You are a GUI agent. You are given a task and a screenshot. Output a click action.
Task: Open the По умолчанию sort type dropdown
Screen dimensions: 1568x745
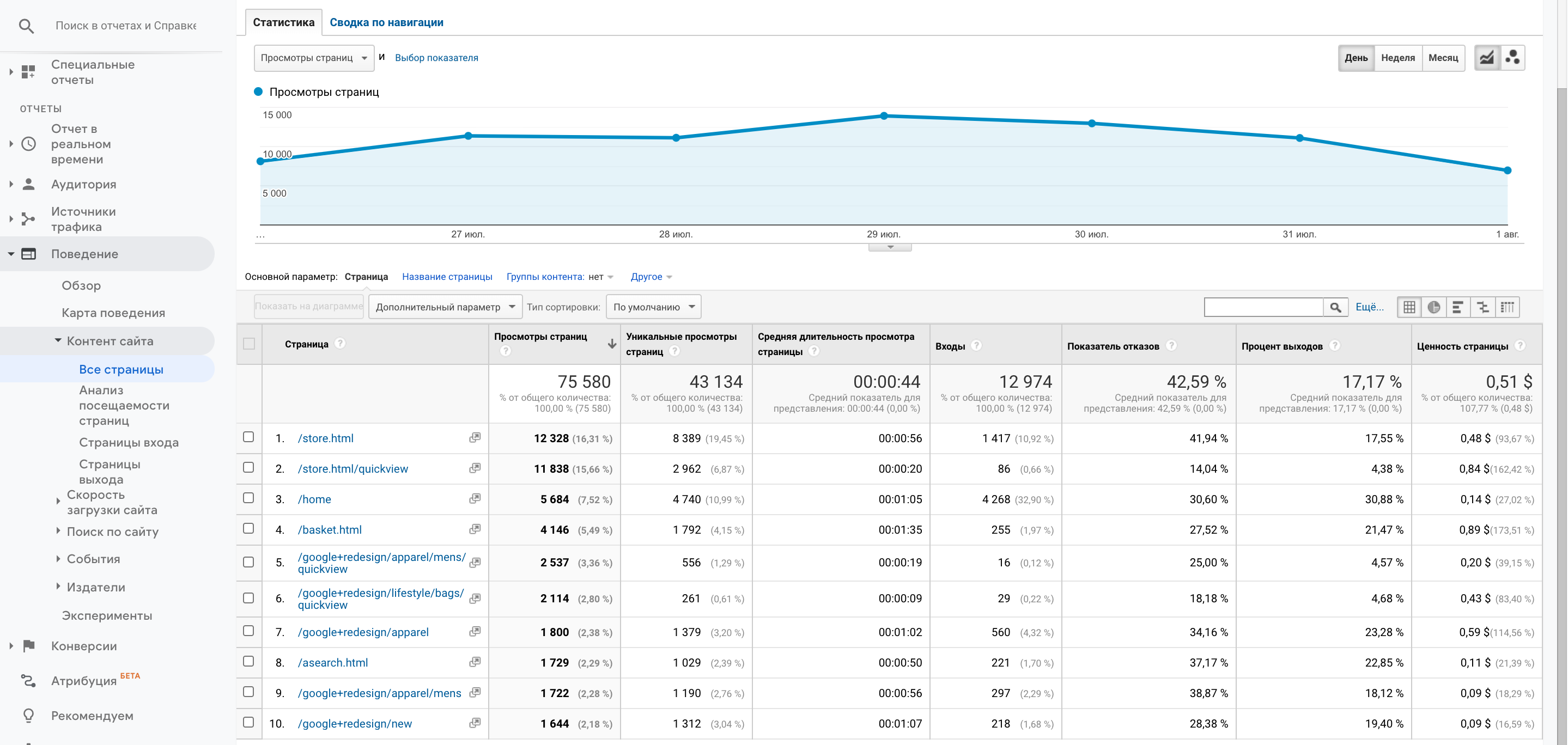[x=654, y=307]
